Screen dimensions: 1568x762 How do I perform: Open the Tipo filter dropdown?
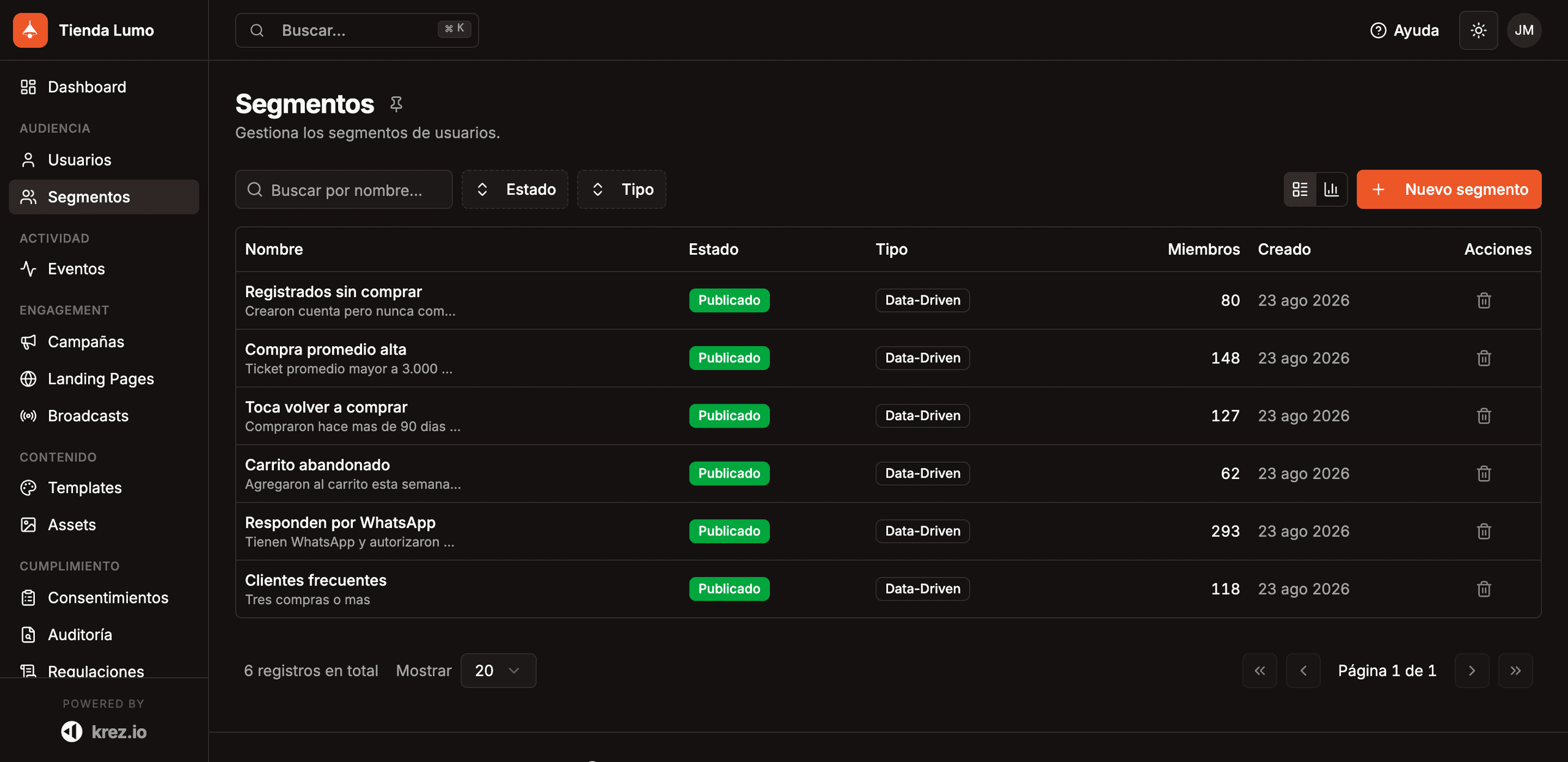tap(622, 189)
